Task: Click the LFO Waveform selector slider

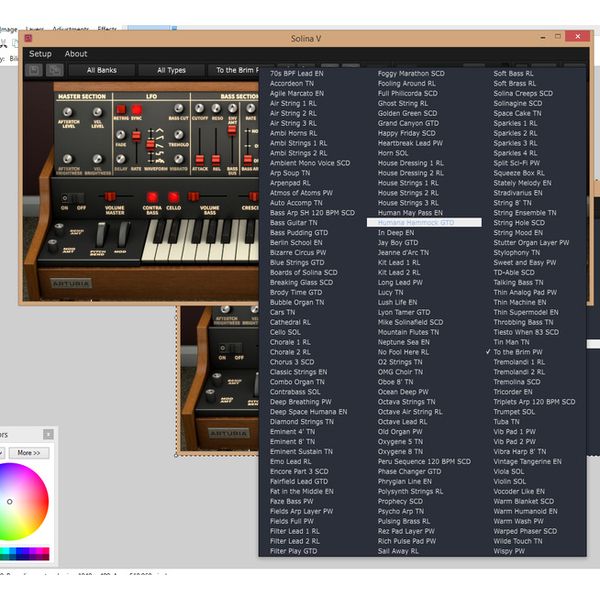Action: (150, 147)
